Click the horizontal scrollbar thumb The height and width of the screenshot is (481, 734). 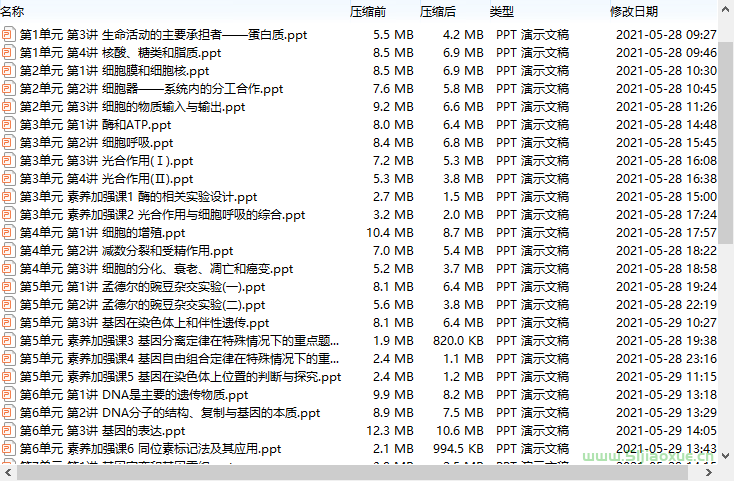pos(352,473)
